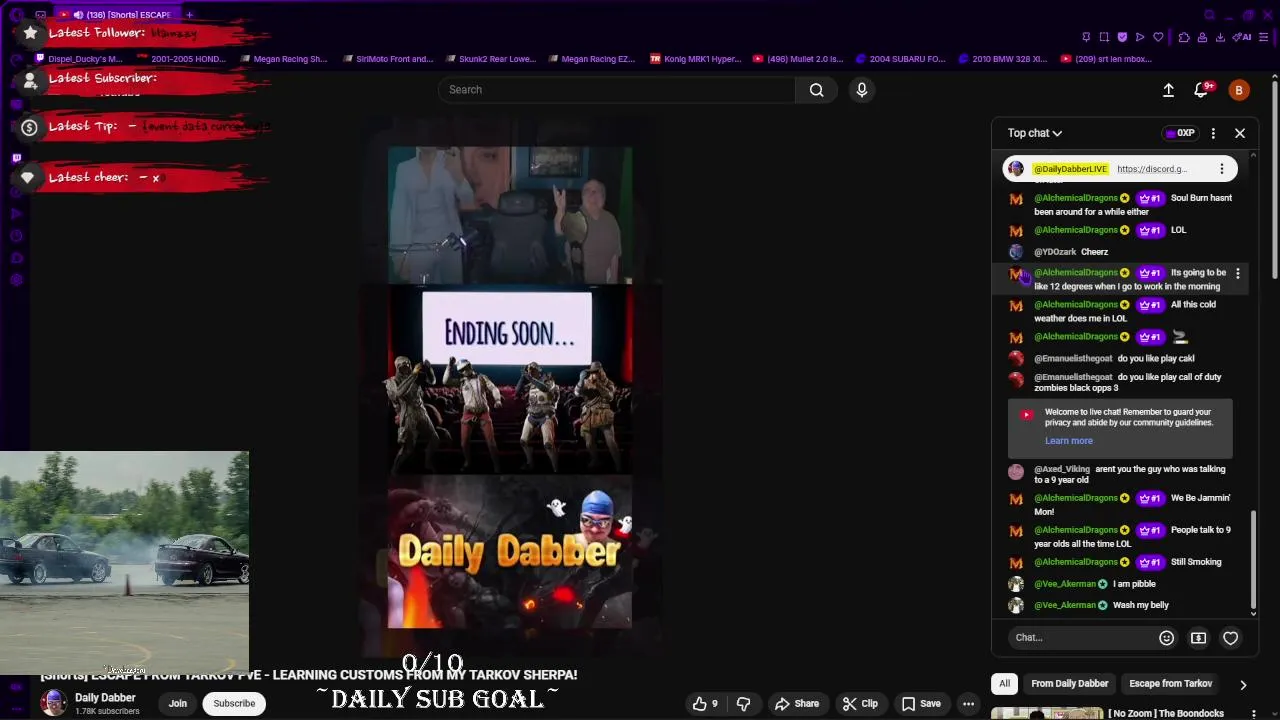Like the video
The height and width of the screenshot is (720, 1280).
click(706, 704)
